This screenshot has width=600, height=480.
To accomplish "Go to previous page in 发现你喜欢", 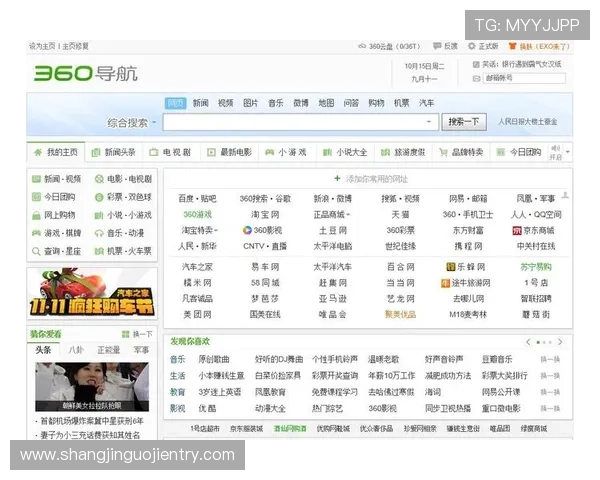I will coord(528,342).
